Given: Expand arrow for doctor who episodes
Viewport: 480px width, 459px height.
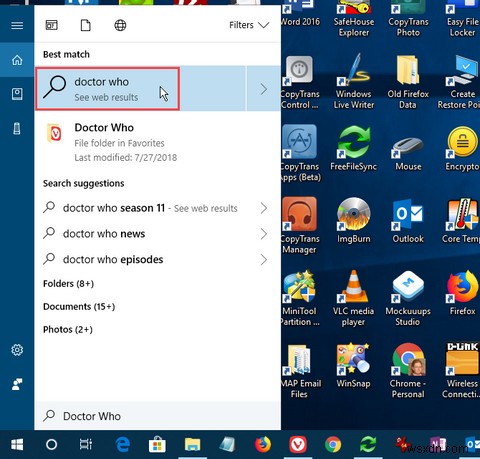Looking at the screenshot, I should click(x=264, y=259).
